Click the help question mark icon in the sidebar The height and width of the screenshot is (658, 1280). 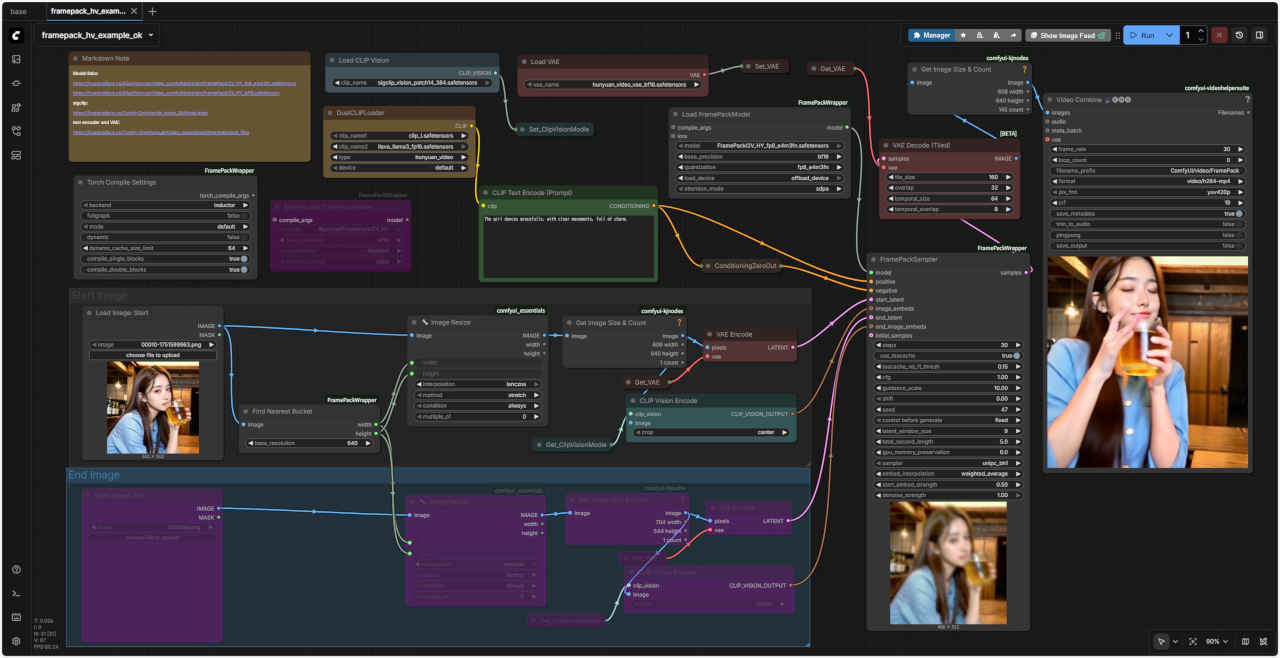[16, 569]
